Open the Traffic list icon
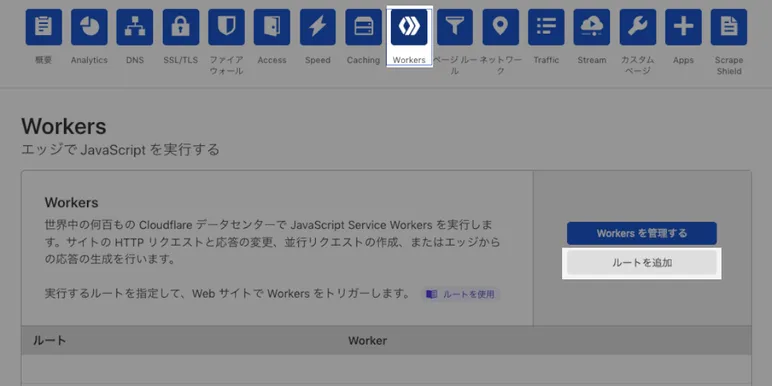This screenshot has height=386, width=772. pyautogui.click(x=546, y=27)
